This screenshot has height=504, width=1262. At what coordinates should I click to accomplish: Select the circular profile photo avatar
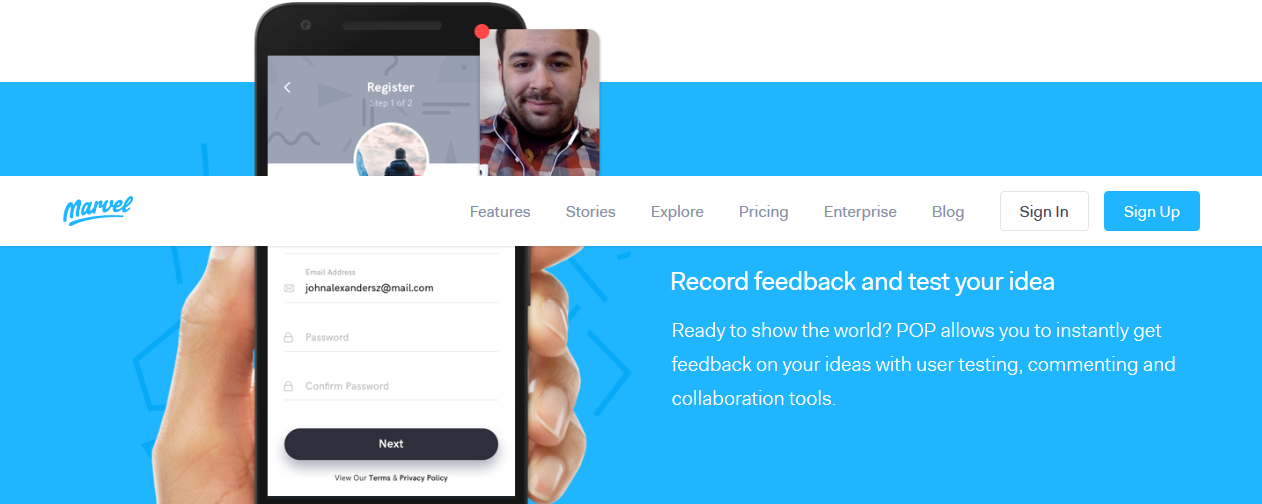coord(391,150)
